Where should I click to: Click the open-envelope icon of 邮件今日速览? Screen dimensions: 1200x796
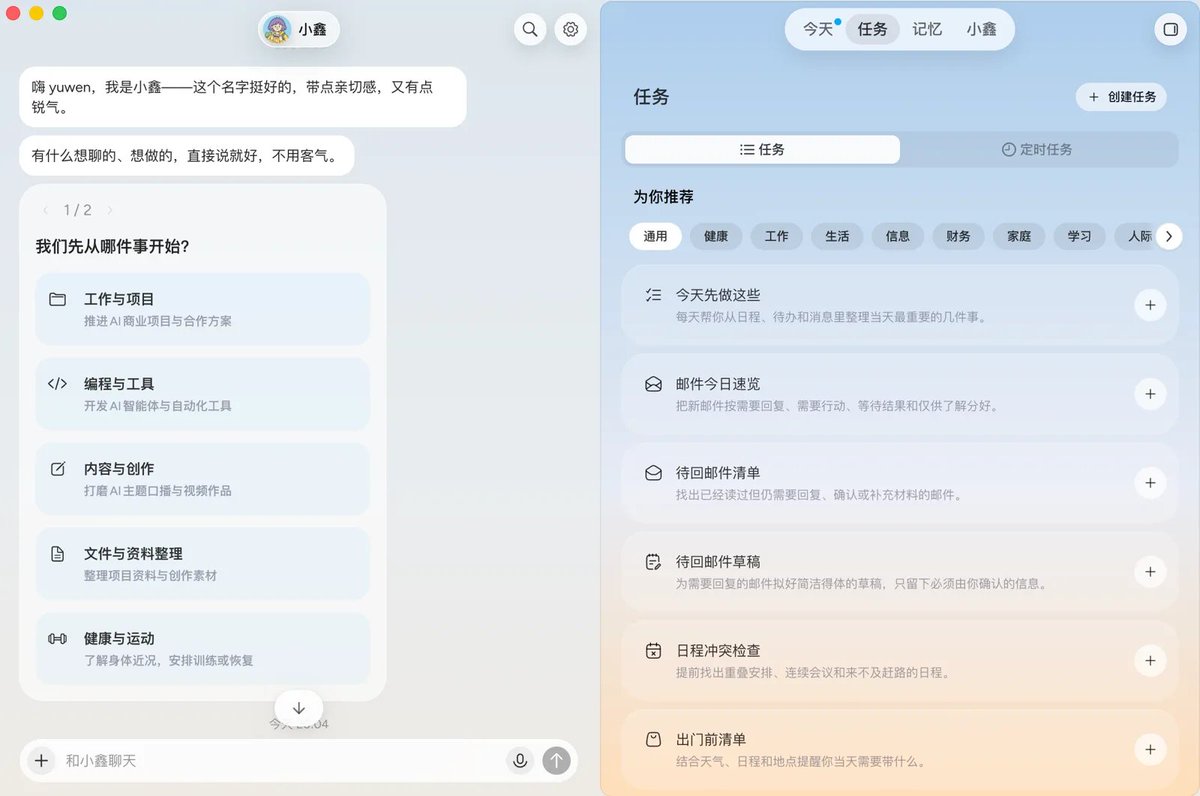point(653,384)
